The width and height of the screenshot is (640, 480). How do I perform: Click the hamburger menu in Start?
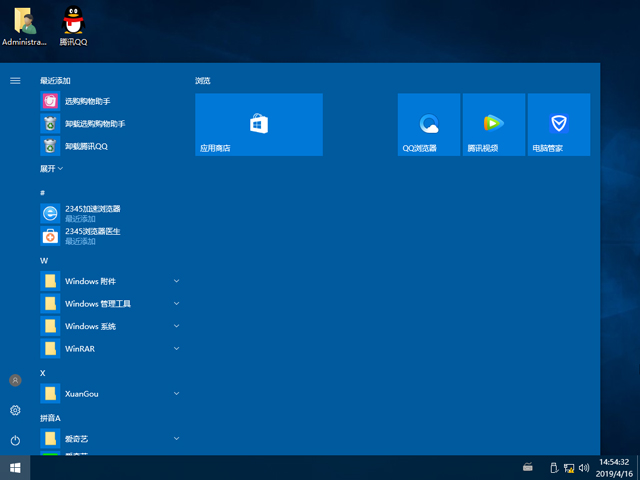[15, 81]
